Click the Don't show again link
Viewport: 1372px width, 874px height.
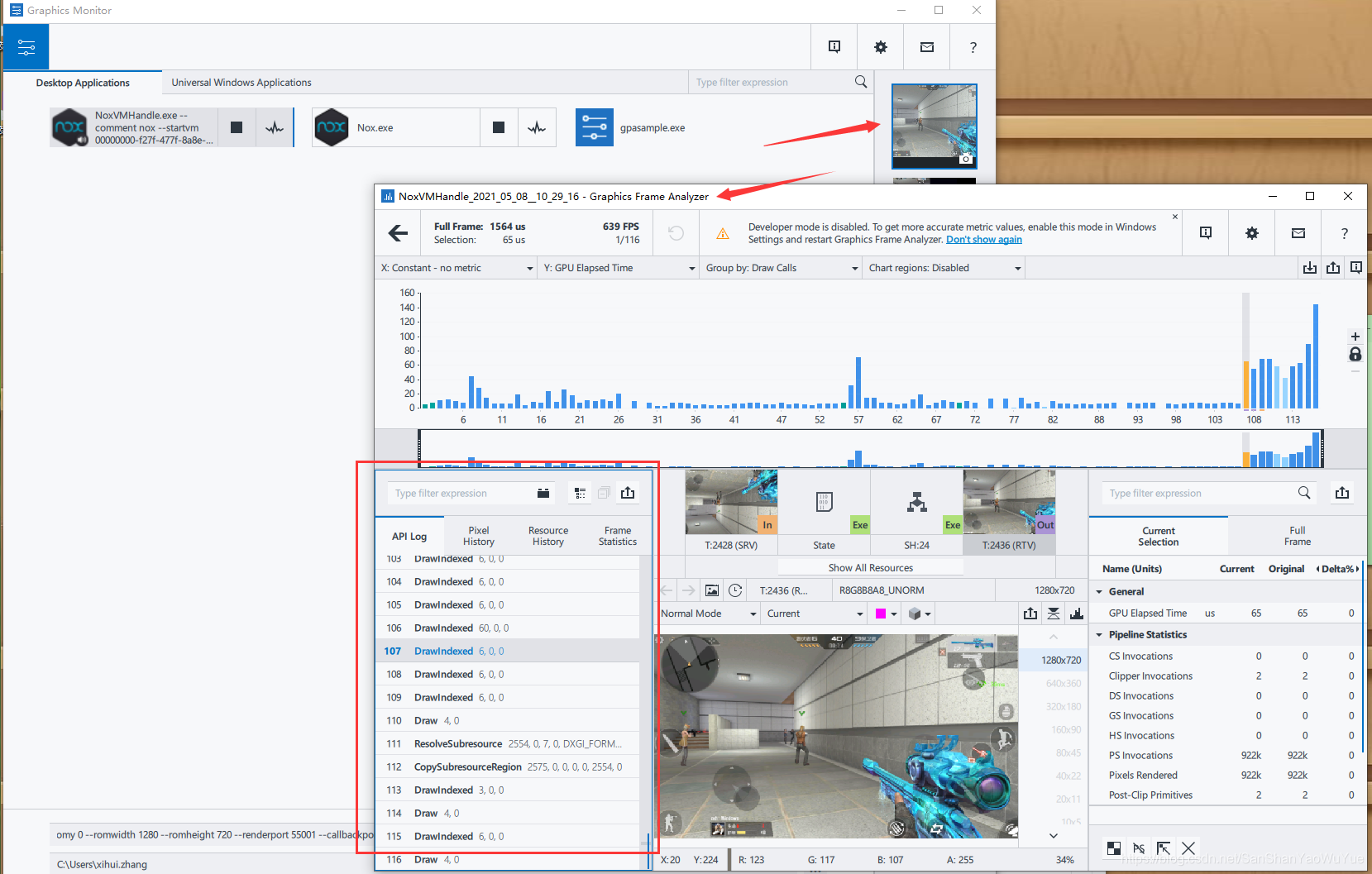click(x=984, y=240)
